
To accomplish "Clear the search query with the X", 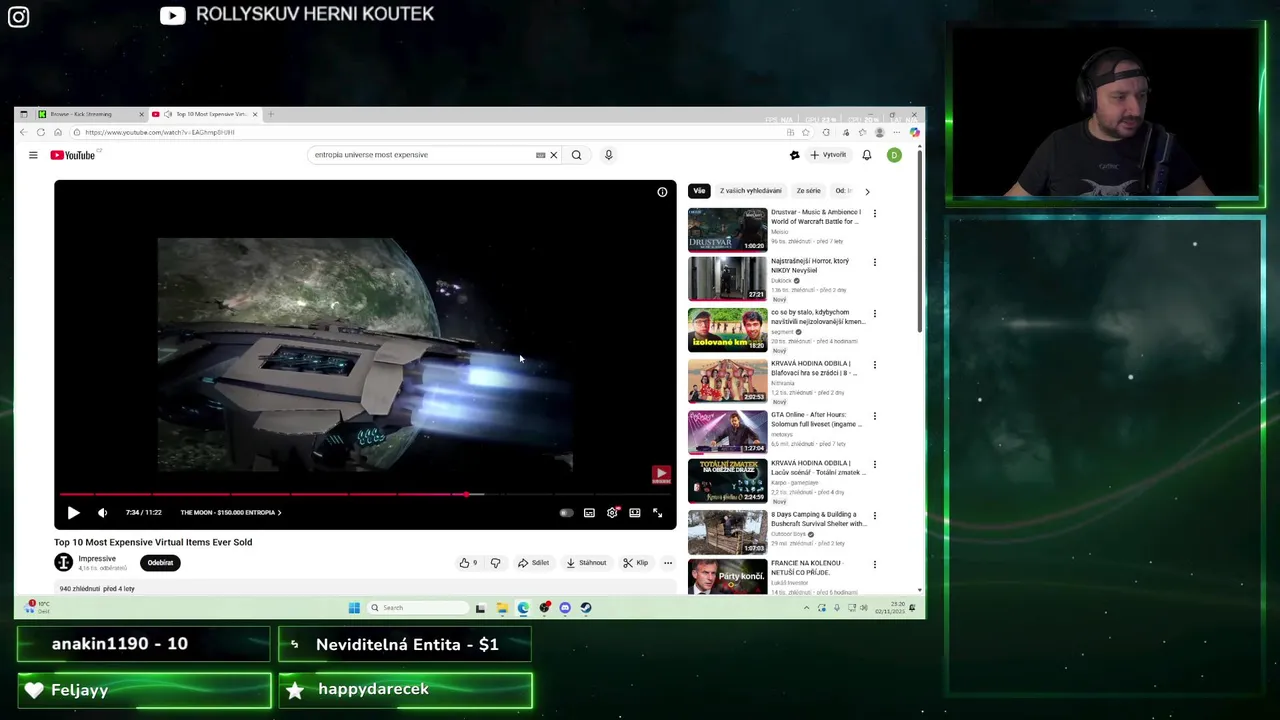I will tap(553, 155).
